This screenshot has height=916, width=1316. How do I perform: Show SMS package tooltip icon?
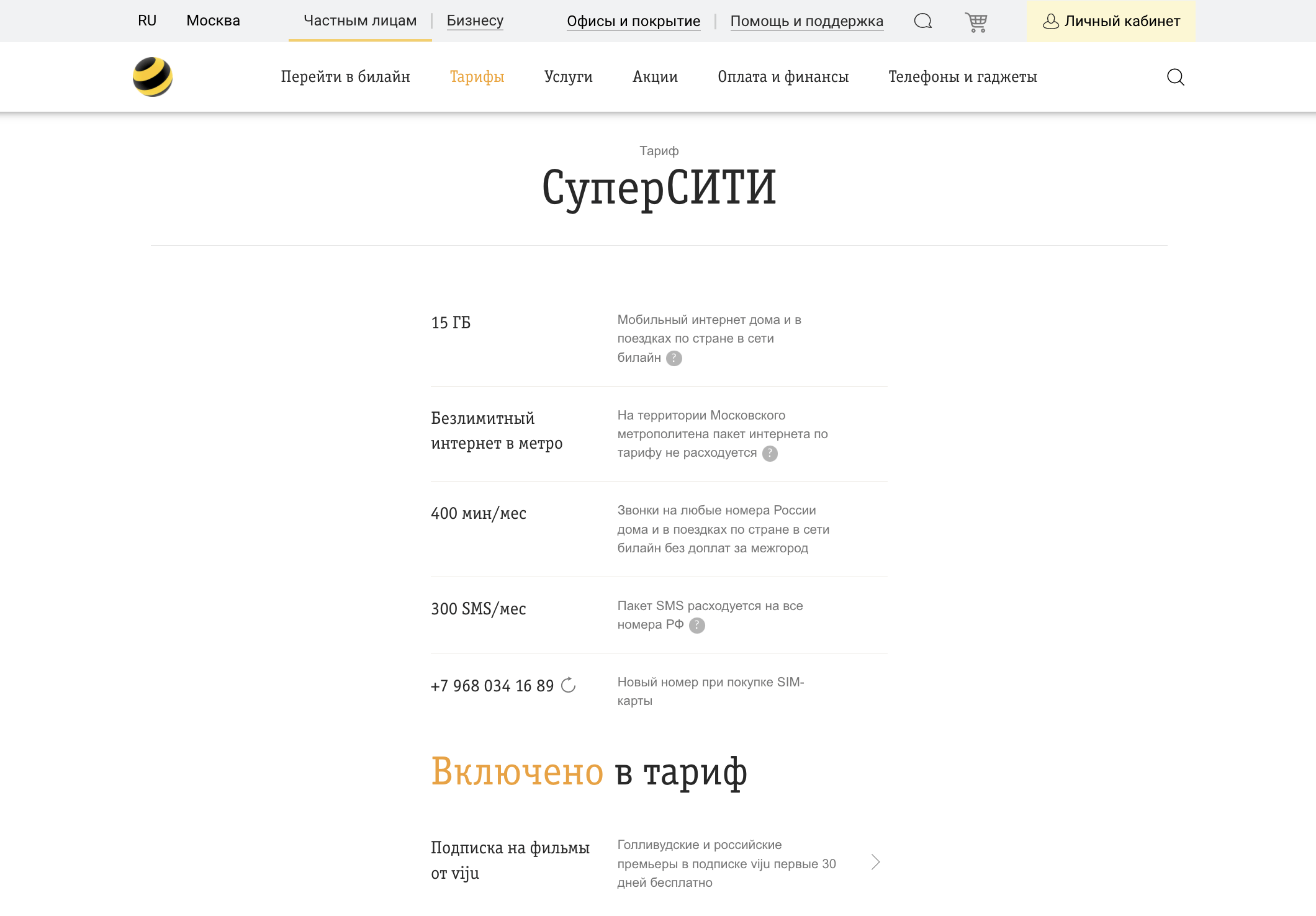click(x=698, y=626)
